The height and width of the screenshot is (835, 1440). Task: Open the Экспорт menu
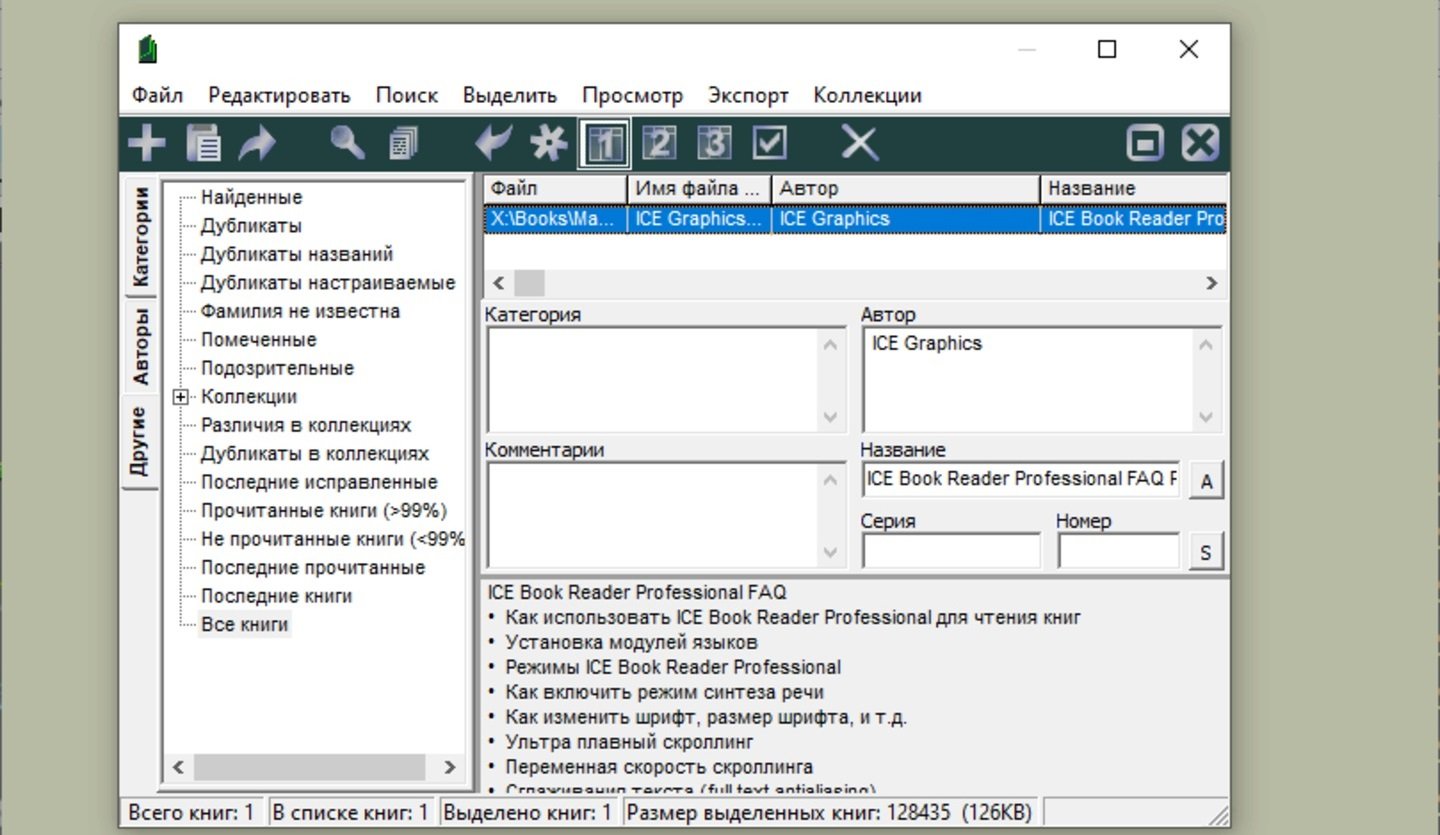tap(748, 96)
